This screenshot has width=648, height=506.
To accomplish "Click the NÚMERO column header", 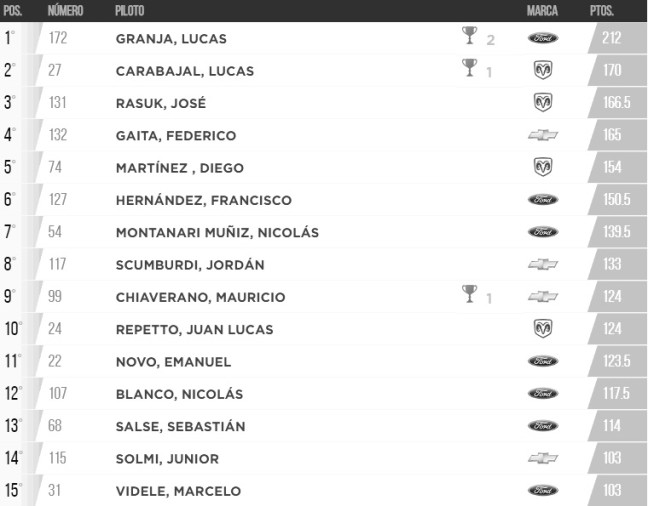I will click(66, 11).
